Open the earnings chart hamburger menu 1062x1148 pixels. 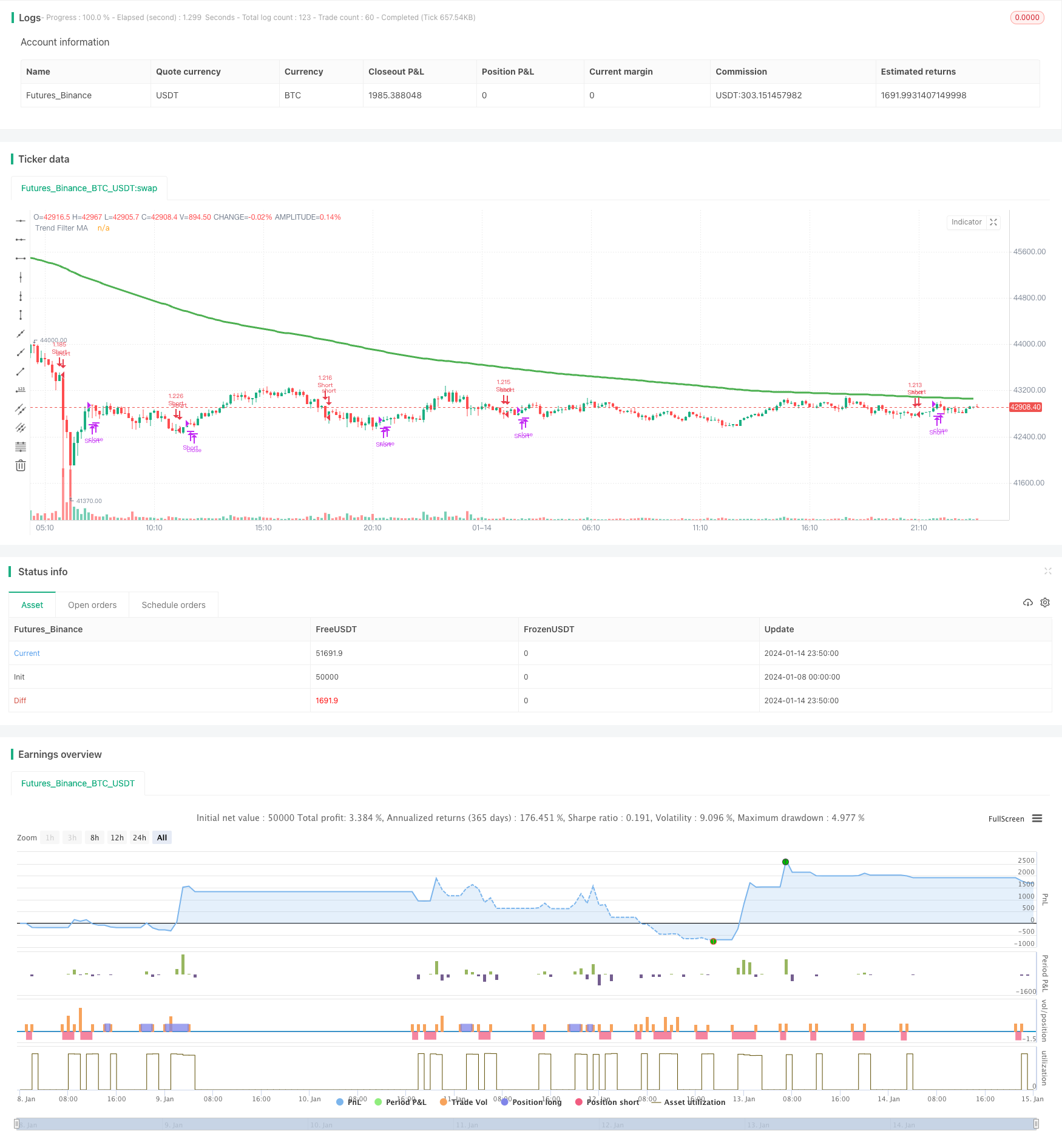point(1037,819)
